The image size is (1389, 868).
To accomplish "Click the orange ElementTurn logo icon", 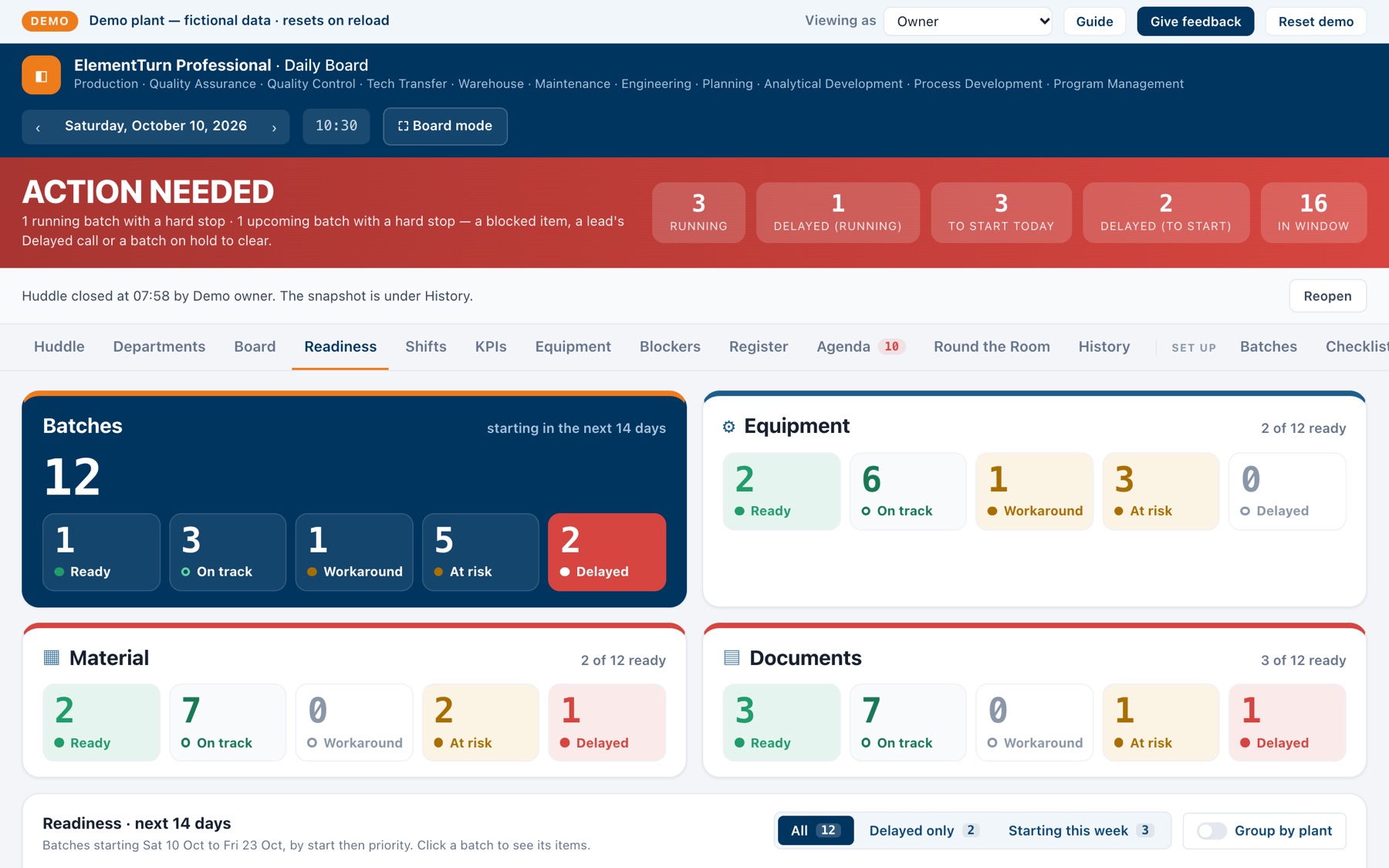I will (x=41, y=75).
